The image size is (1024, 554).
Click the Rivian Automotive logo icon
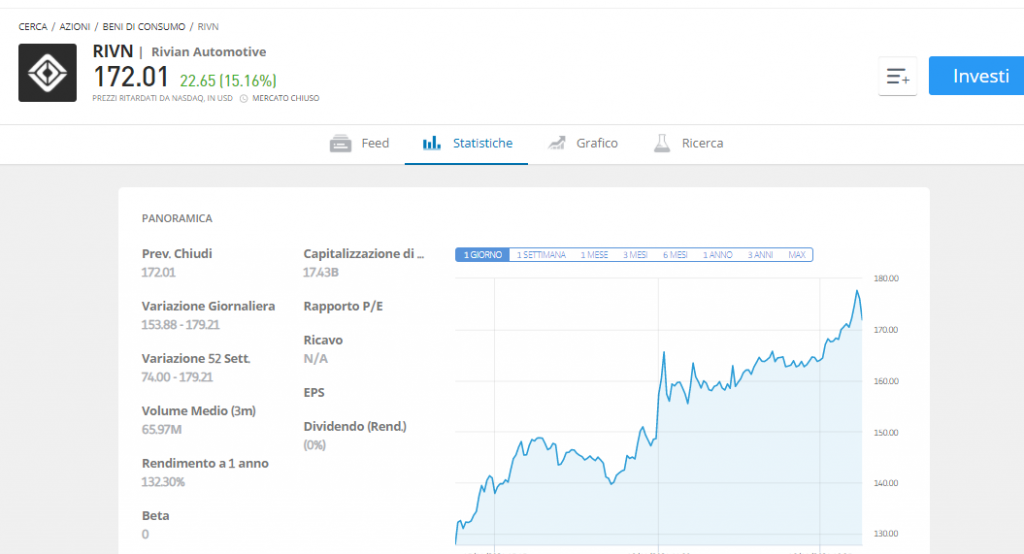click(x=48, y=73)
